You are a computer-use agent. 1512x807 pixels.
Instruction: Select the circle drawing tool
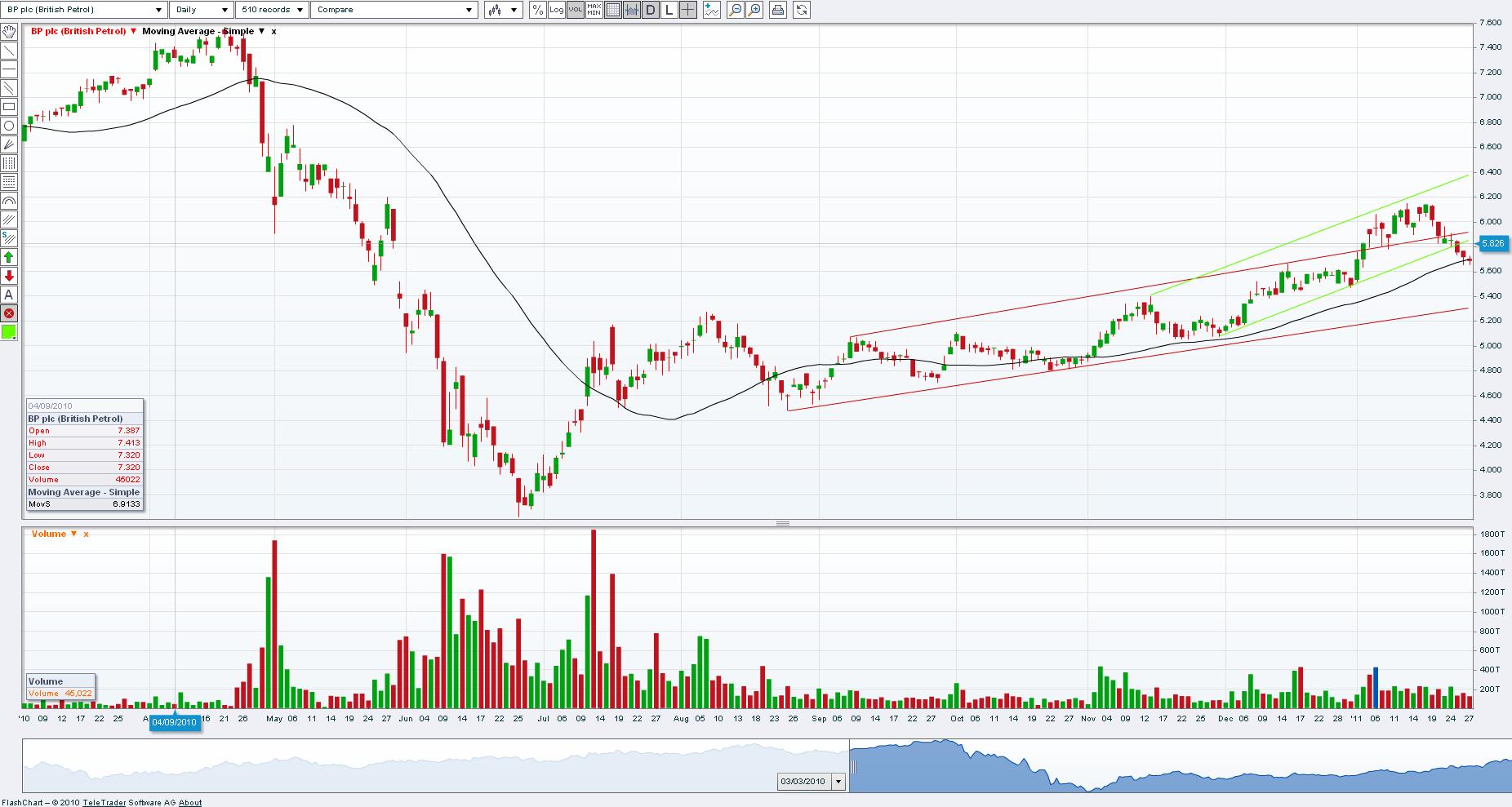[x=9, y=126]
